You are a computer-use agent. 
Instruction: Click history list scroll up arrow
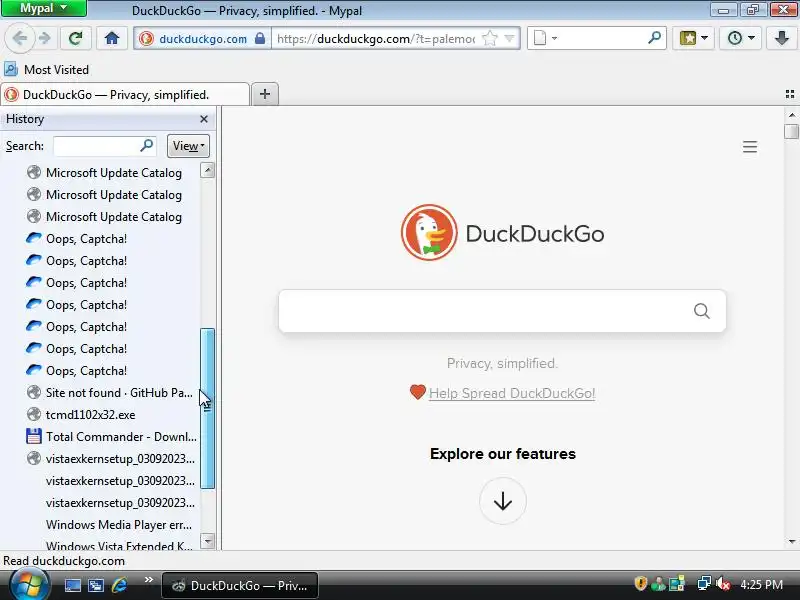point(208,170)
